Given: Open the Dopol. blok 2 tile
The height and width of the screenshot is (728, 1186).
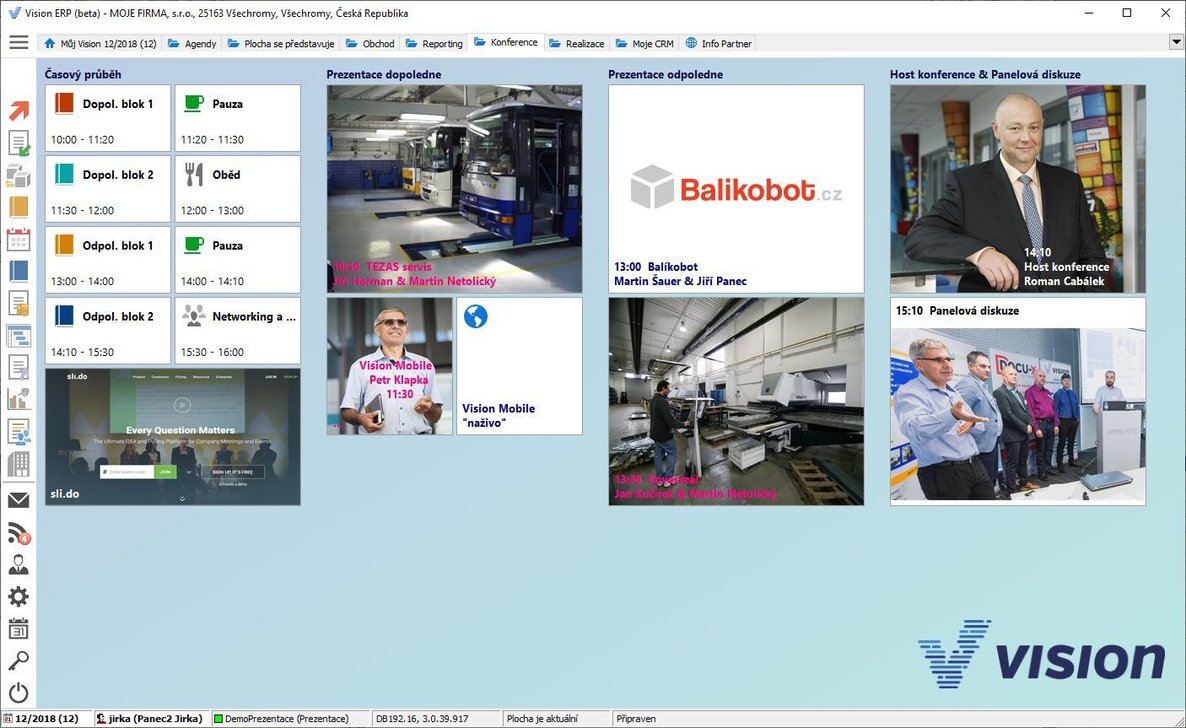Looking at the screenshot, I should coord(108,189).
